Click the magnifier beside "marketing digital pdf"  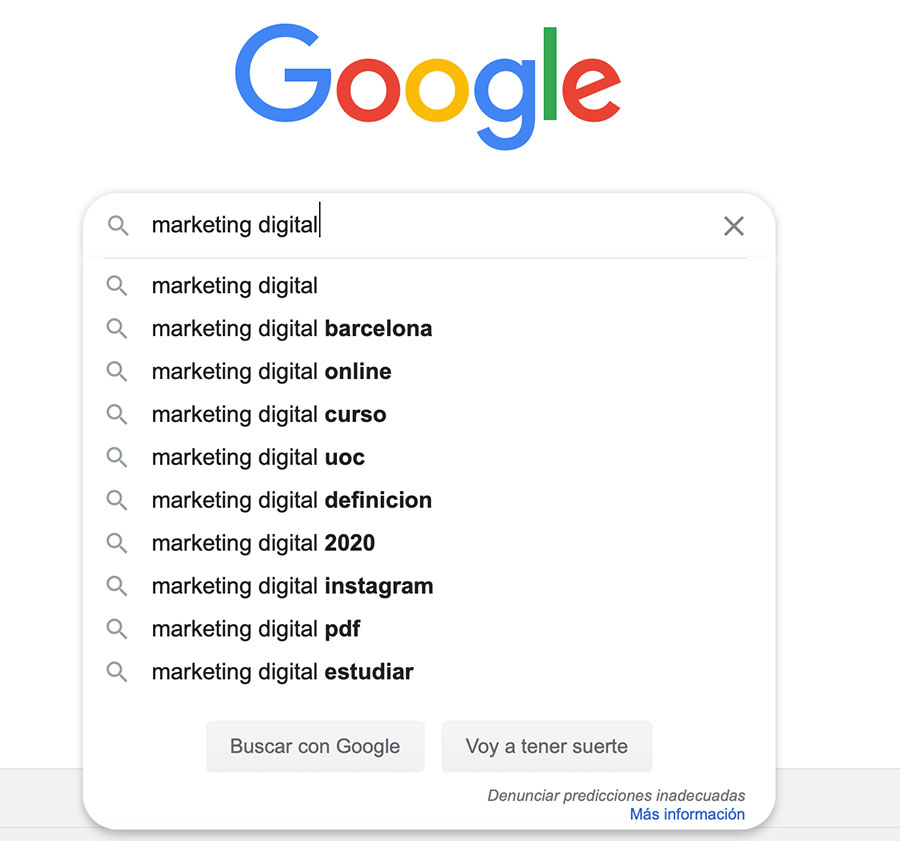(117, 629)
